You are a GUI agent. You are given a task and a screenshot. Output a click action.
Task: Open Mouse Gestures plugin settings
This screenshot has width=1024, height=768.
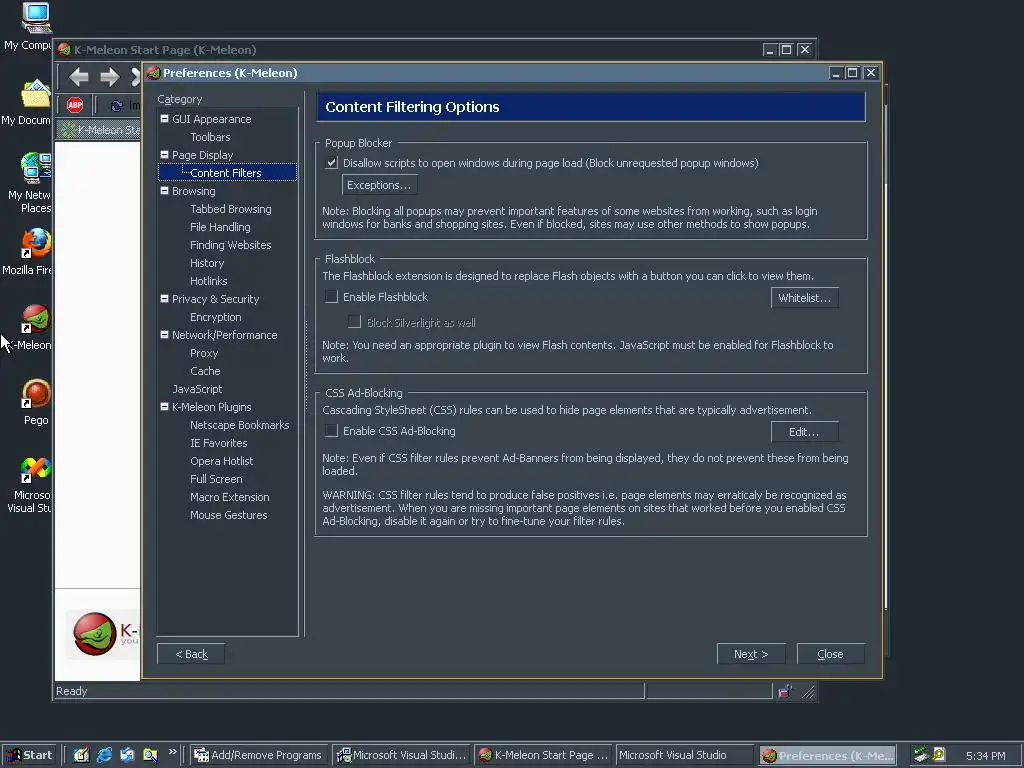coord(229,515)
